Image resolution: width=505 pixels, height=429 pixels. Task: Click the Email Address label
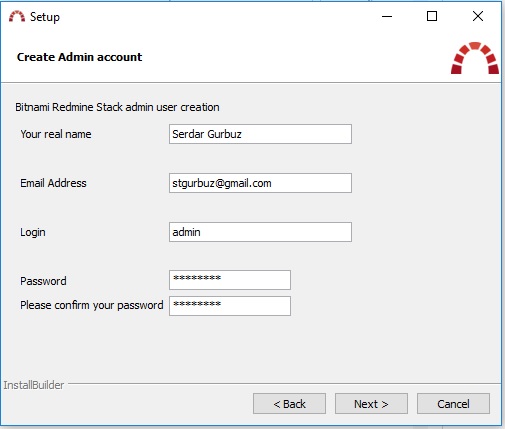click(x=53, y=183)
